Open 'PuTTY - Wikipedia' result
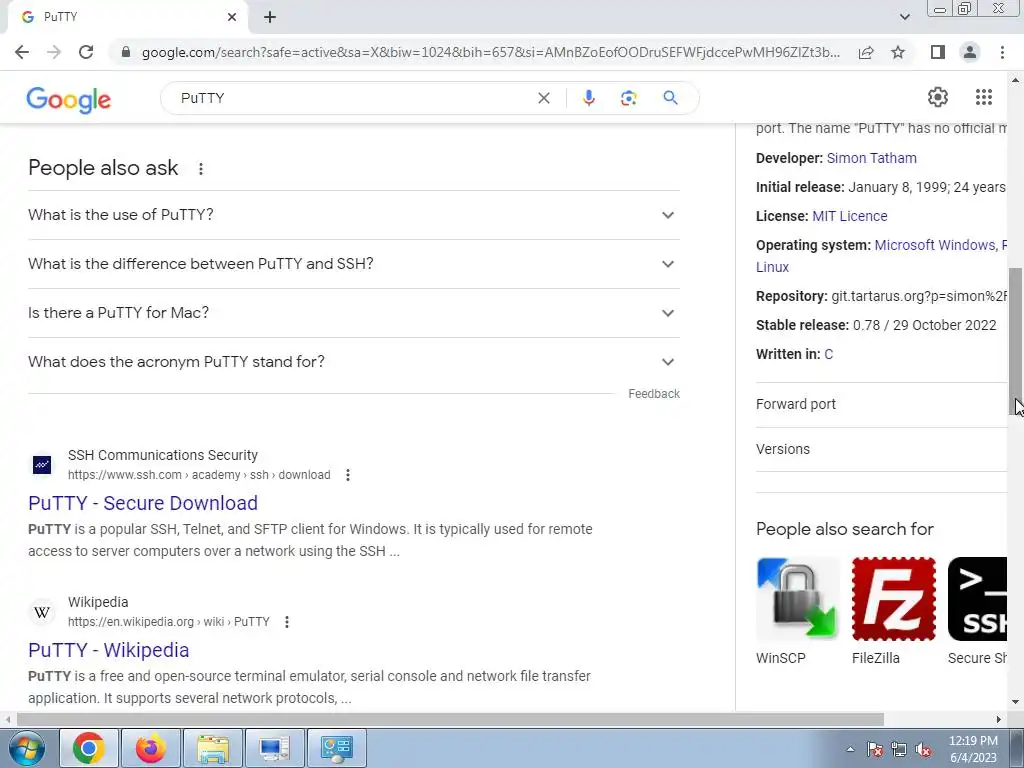 pyautogui.click(x=109, y=650)
